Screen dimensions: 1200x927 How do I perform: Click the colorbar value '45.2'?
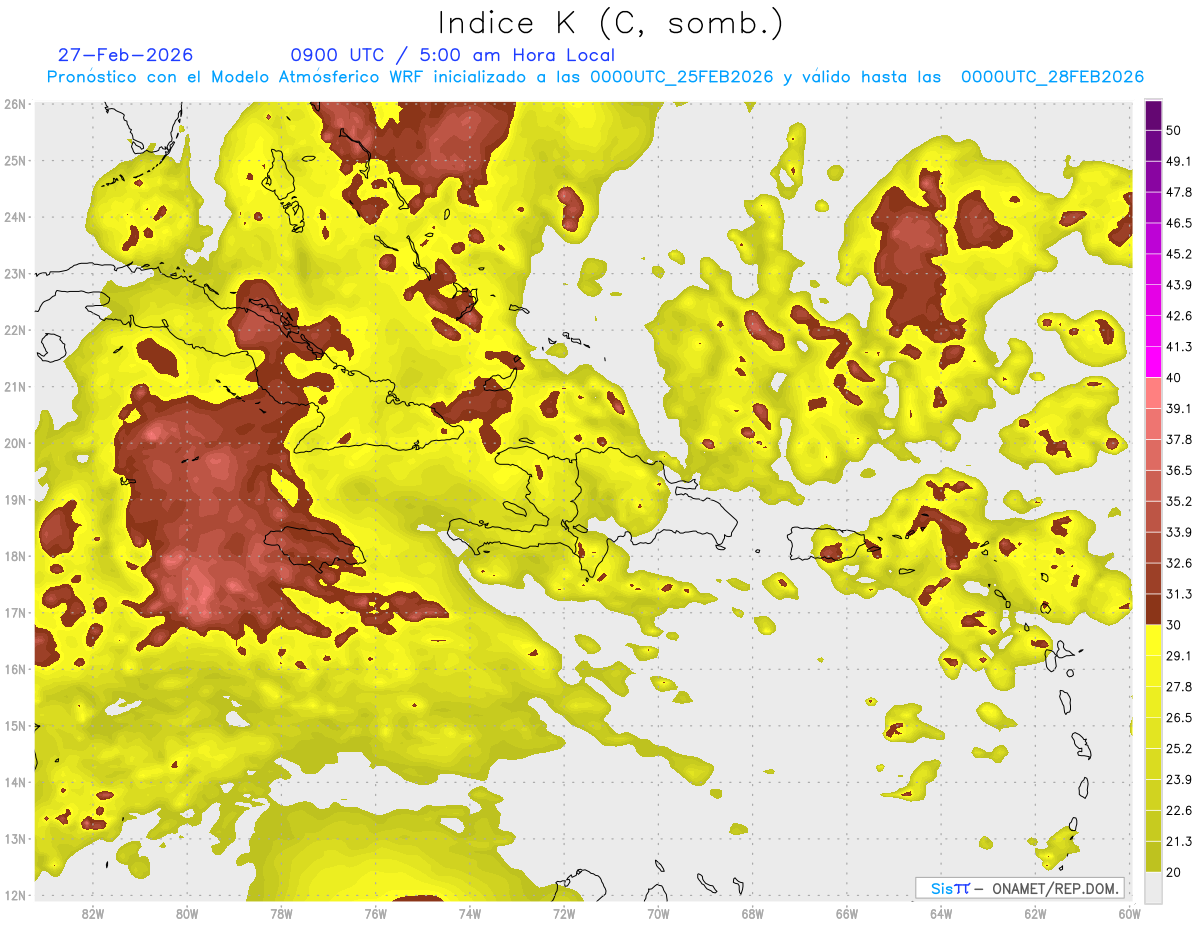(1178, 254)
